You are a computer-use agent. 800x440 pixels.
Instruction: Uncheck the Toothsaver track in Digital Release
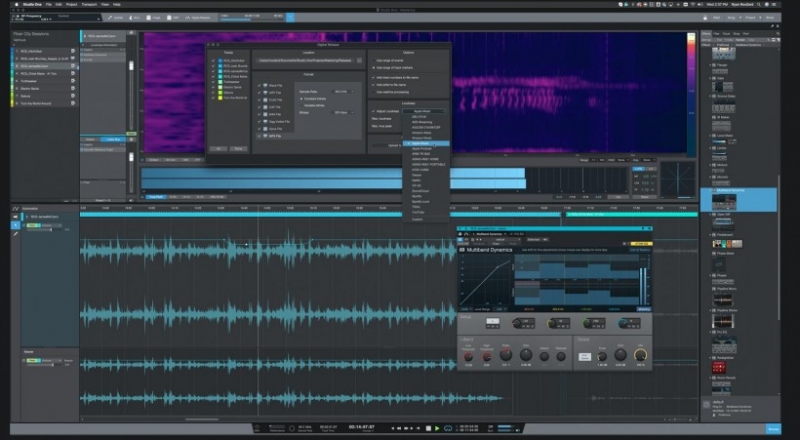(213, 82)
